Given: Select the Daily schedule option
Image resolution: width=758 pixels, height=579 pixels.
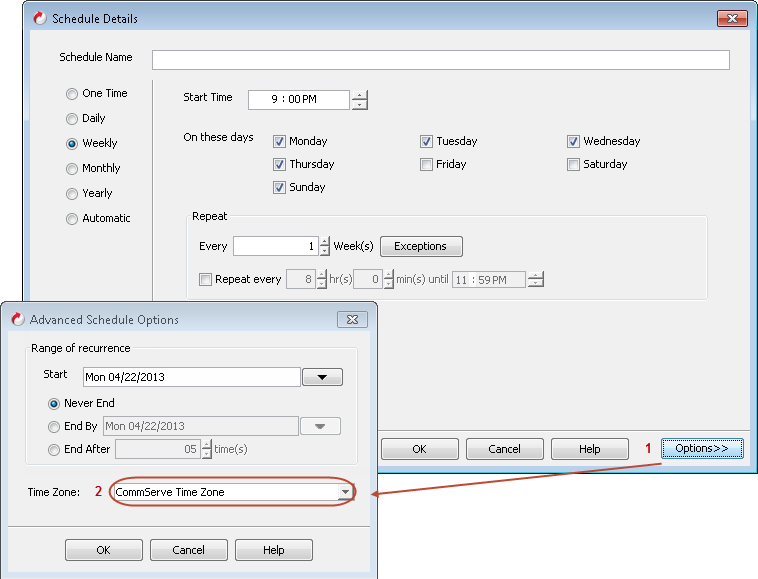Looking at the screenshot, I should click(72, 119).
